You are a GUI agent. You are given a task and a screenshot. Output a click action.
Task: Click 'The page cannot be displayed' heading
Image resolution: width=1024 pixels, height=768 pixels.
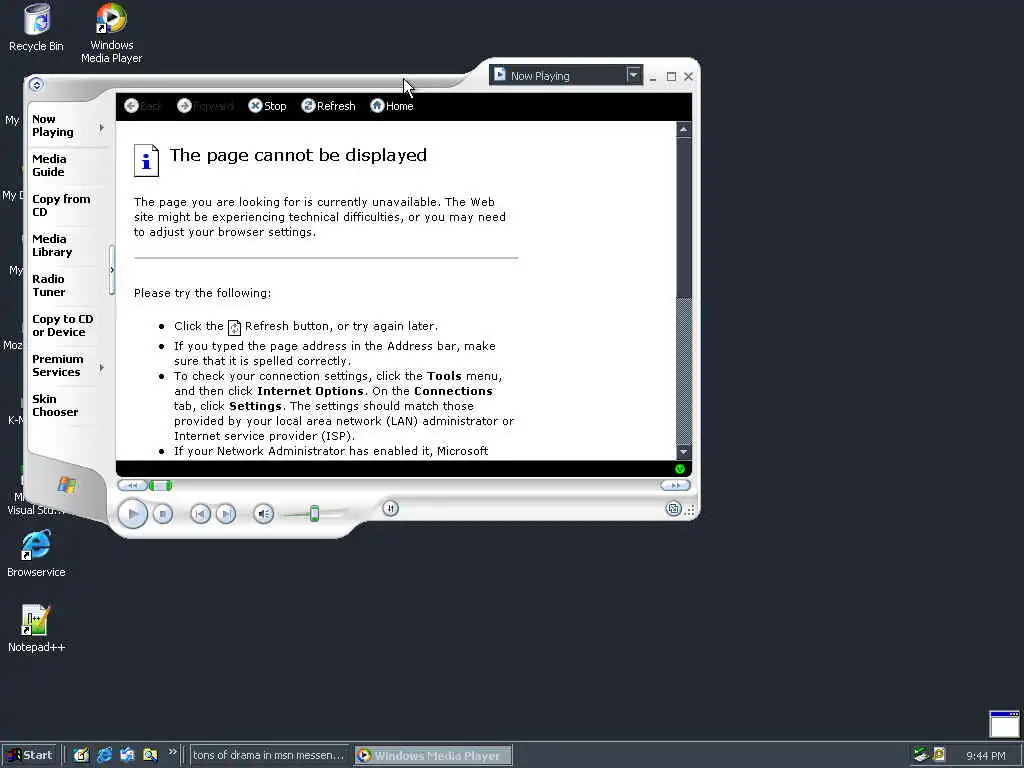pos(298,155)
